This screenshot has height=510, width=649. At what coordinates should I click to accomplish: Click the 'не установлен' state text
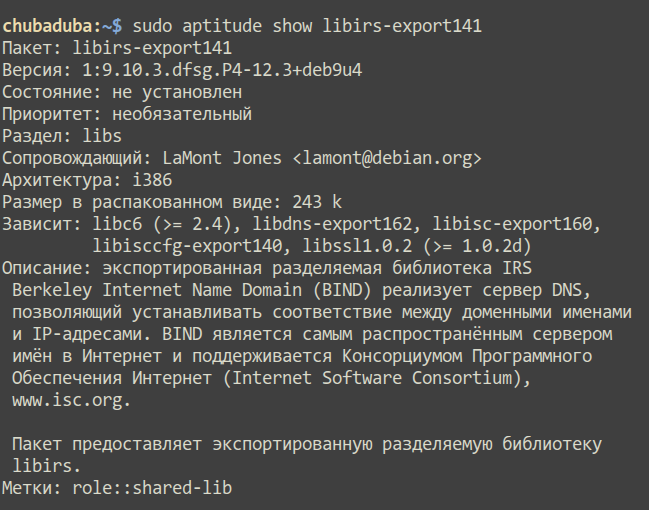click(177, 92)
